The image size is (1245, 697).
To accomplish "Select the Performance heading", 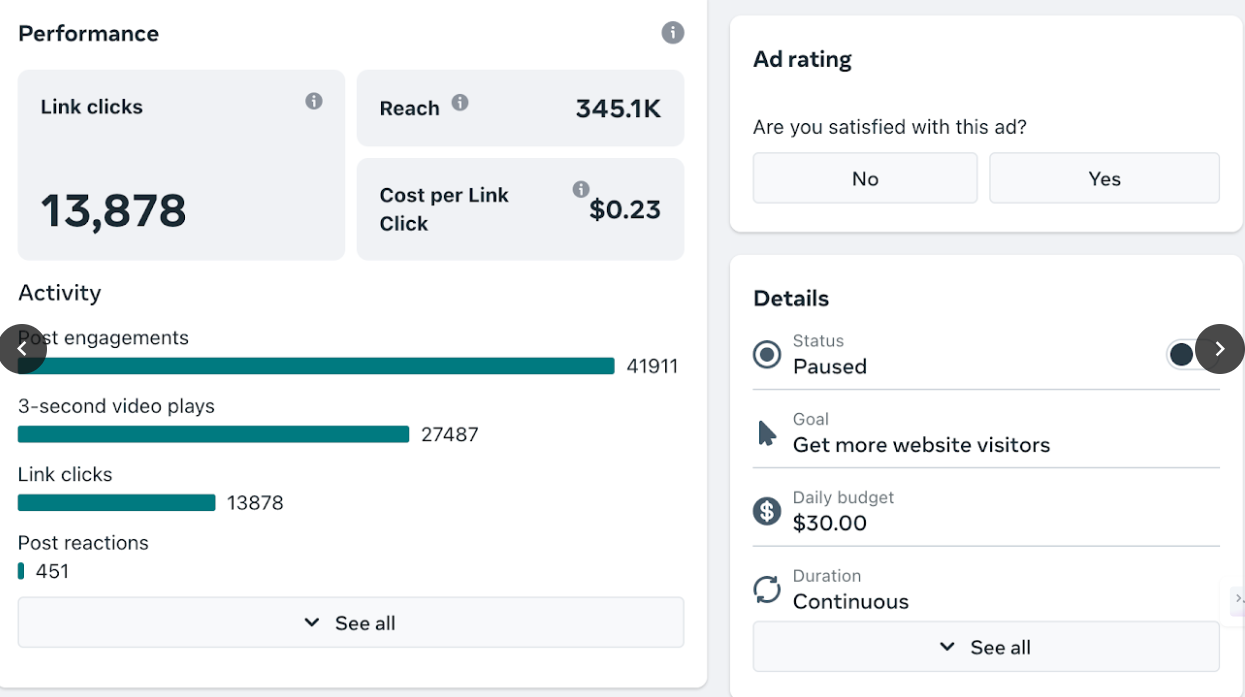I will [x=88, y=33].
